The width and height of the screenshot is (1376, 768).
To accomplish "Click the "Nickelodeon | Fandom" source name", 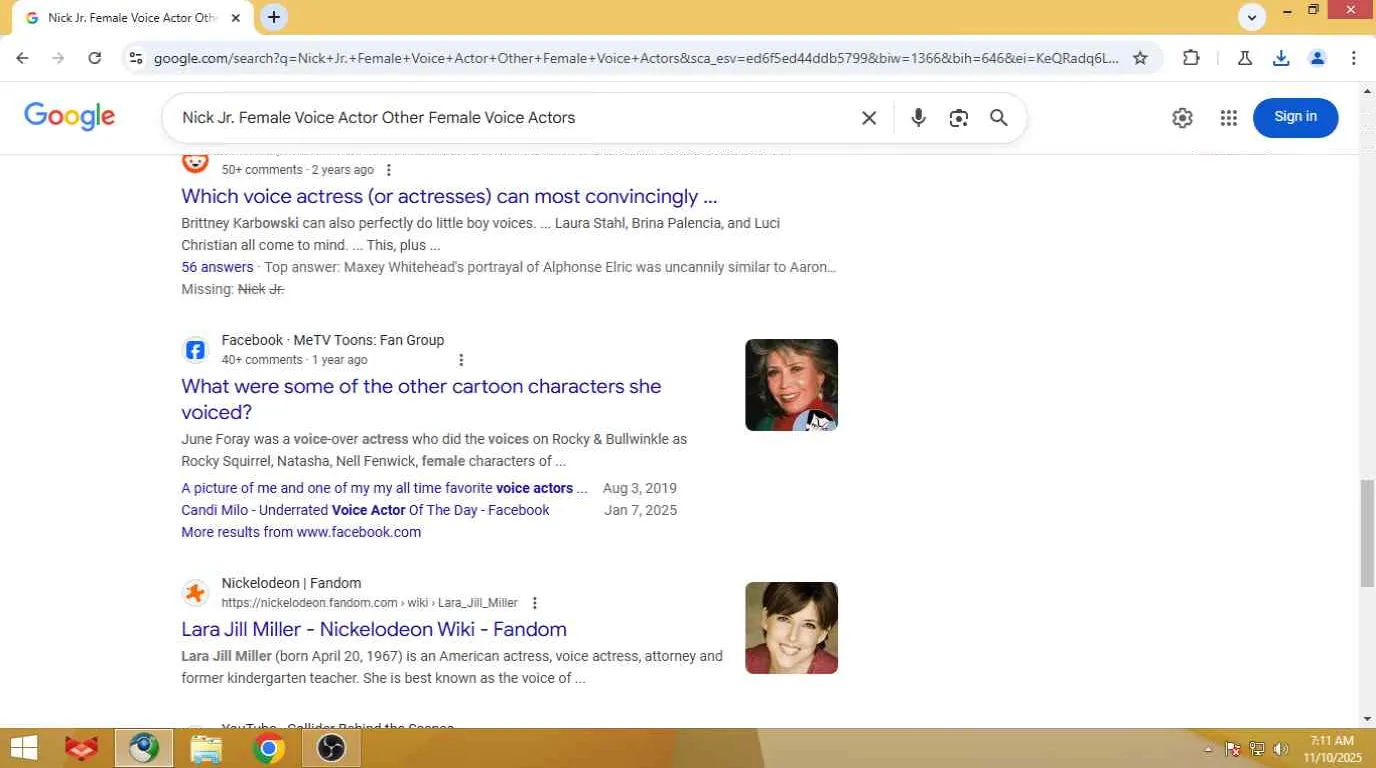I will (x=291, y=583).
